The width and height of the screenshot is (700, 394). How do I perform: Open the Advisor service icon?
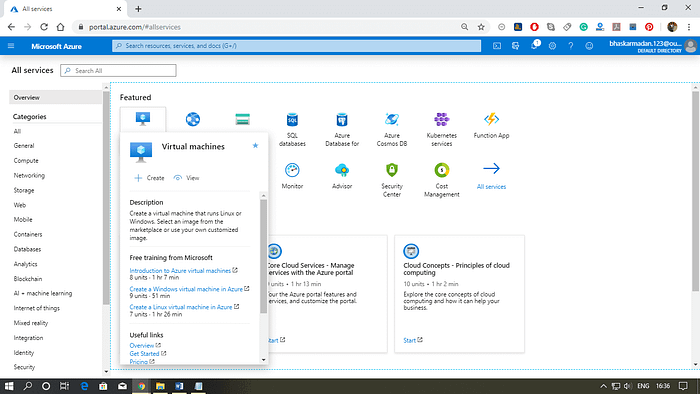342,170
